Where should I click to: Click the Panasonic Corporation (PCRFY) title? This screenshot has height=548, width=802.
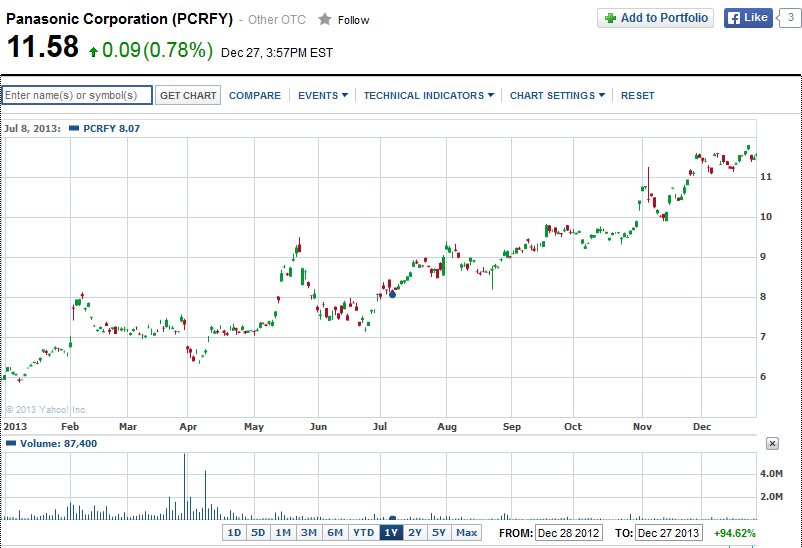point(119,19)
